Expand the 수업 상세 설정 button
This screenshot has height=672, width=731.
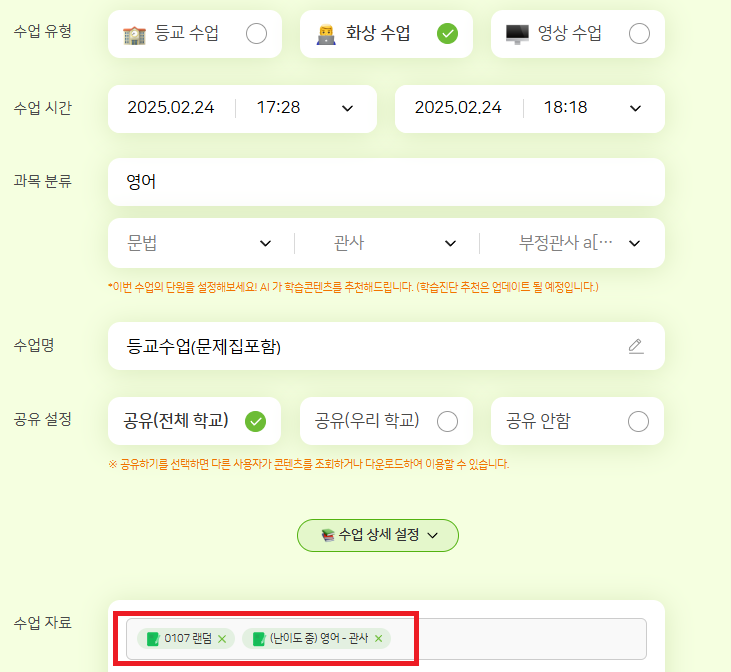[x=378, y=535]
